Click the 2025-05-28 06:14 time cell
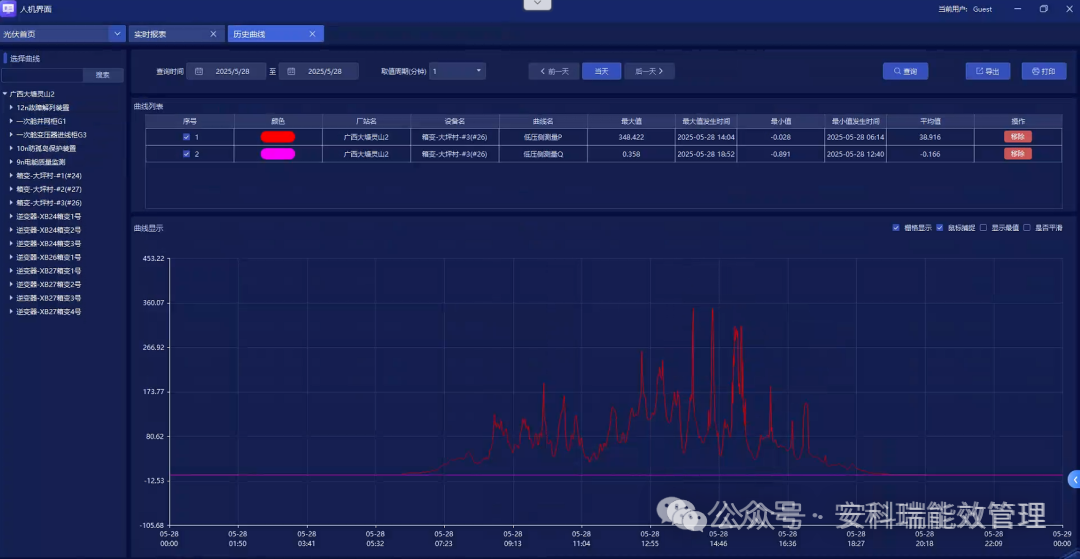Screen dimensions: 1080x559 855,137
